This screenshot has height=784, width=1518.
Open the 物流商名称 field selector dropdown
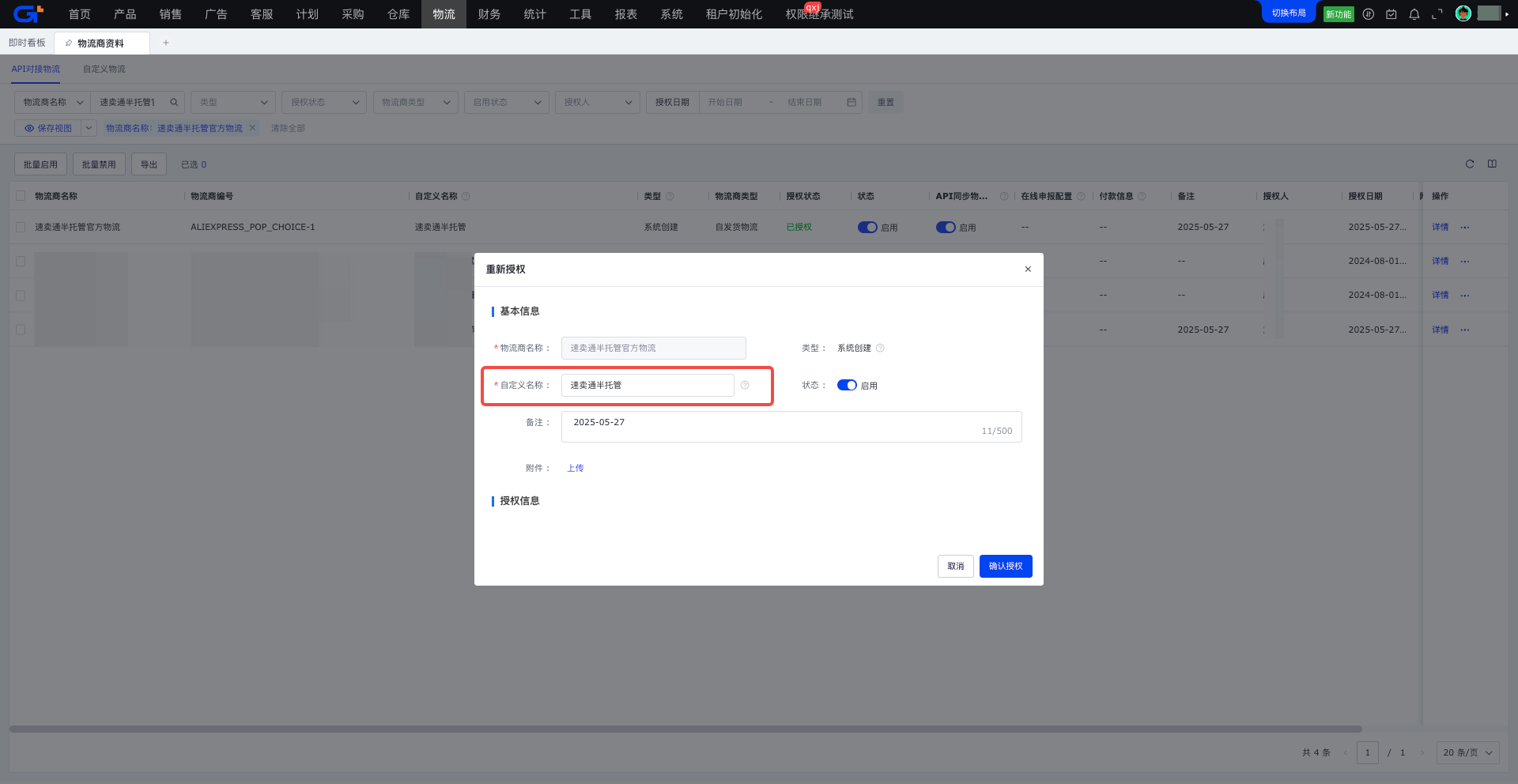[52, 102]
